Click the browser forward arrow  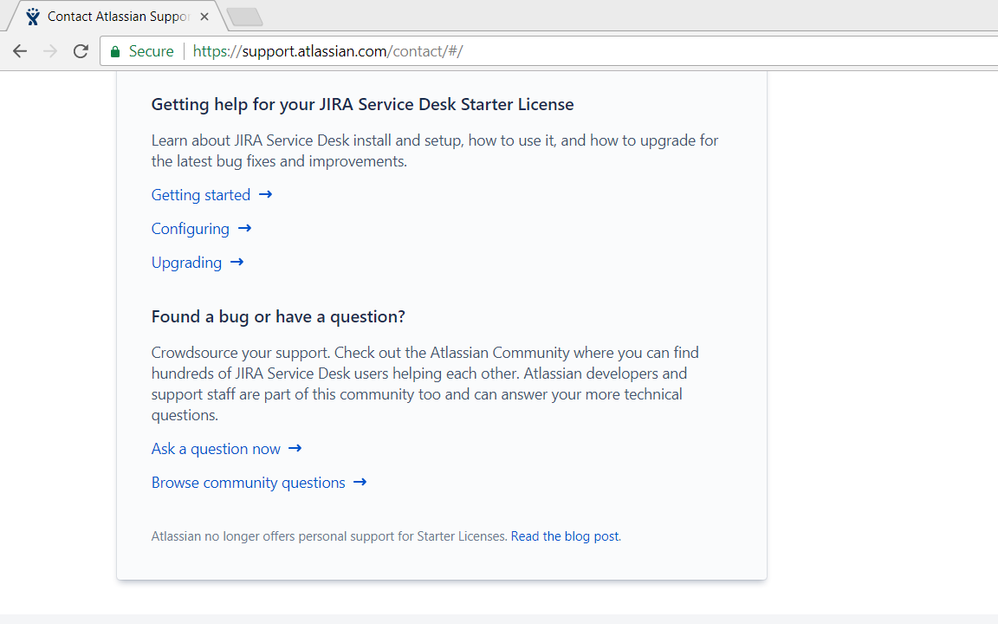coord(50,51)
